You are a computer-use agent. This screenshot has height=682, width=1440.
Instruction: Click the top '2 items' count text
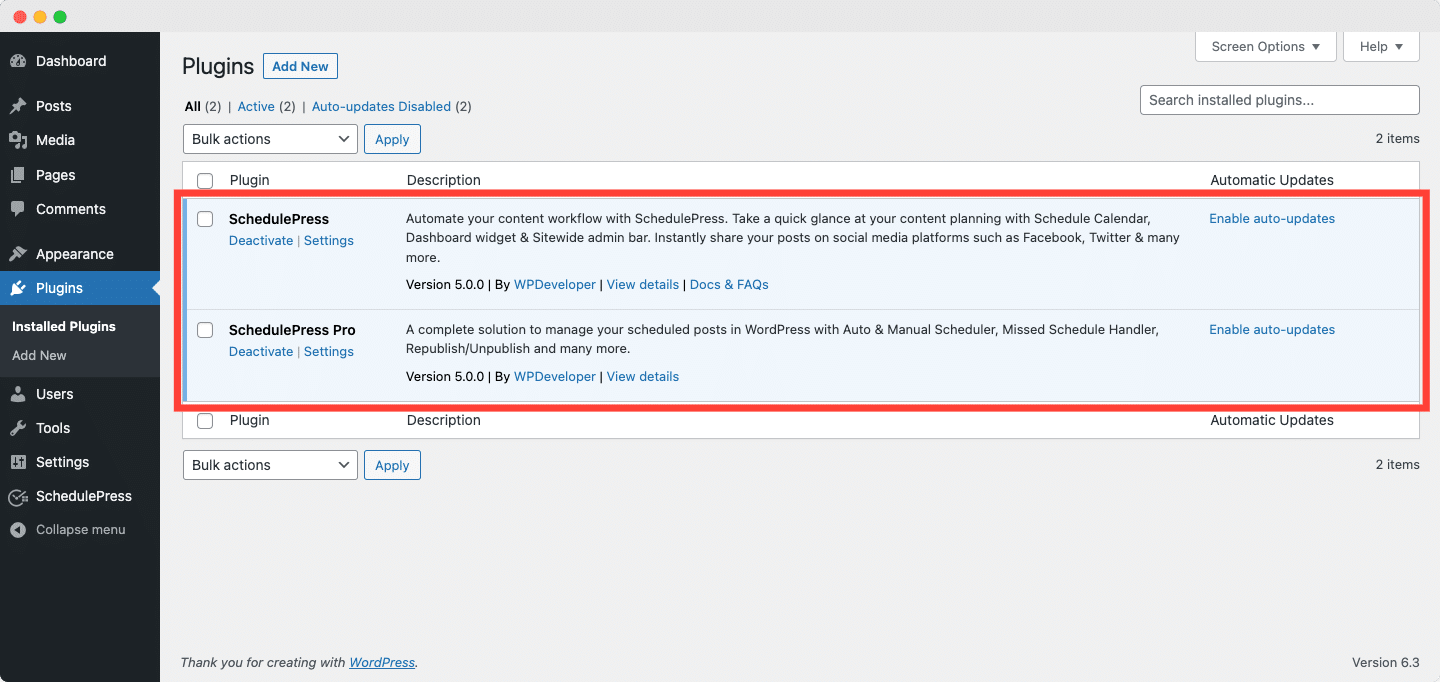(x=1398, y=139)
